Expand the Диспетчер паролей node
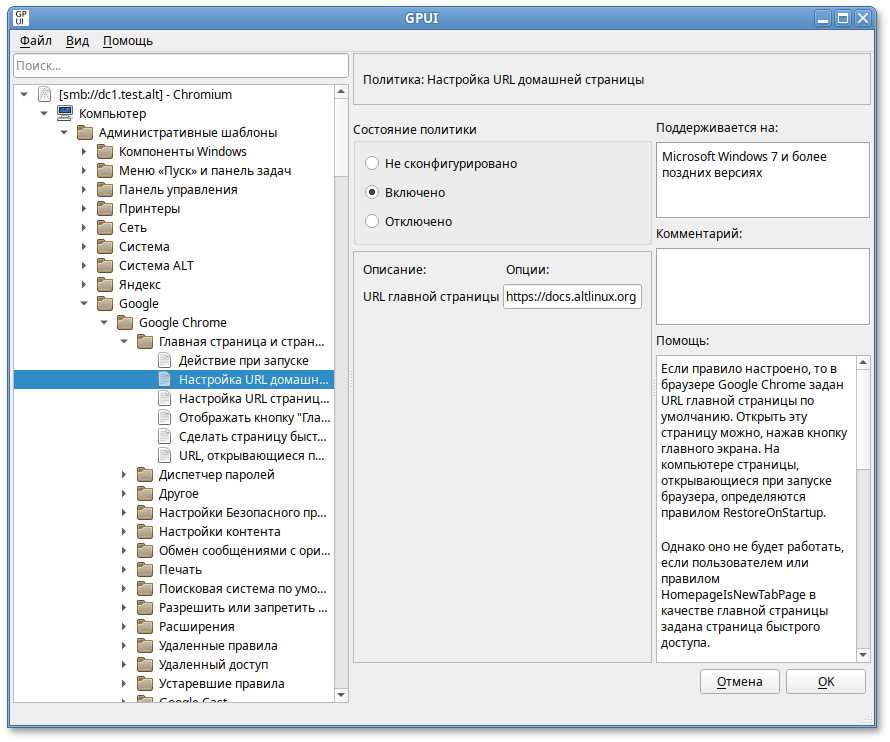890x742 pixels. (125, 474)
